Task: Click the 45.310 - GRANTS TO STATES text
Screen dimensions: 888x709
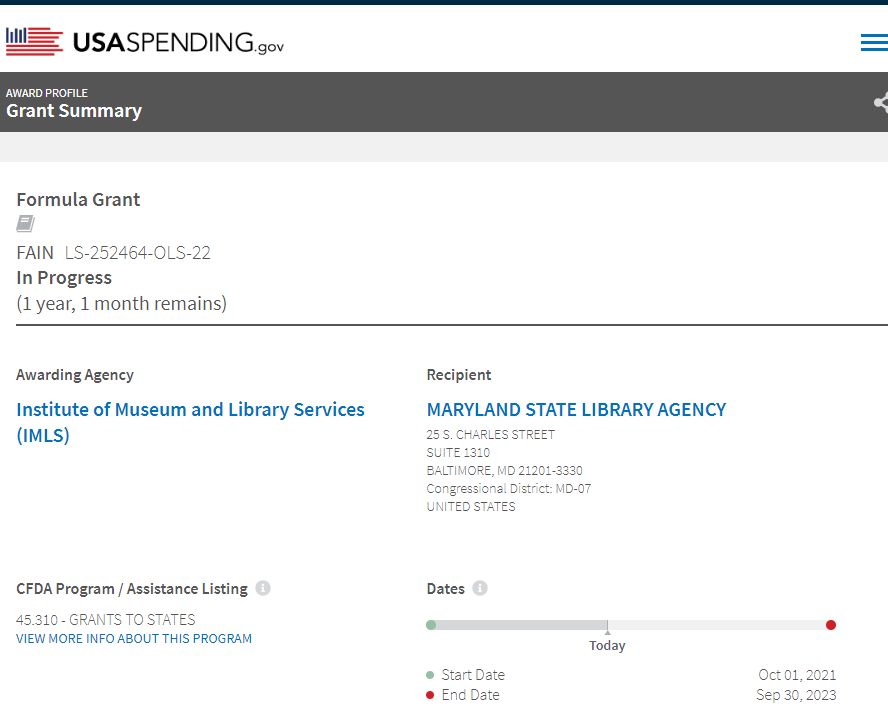Action: (106, 619)
